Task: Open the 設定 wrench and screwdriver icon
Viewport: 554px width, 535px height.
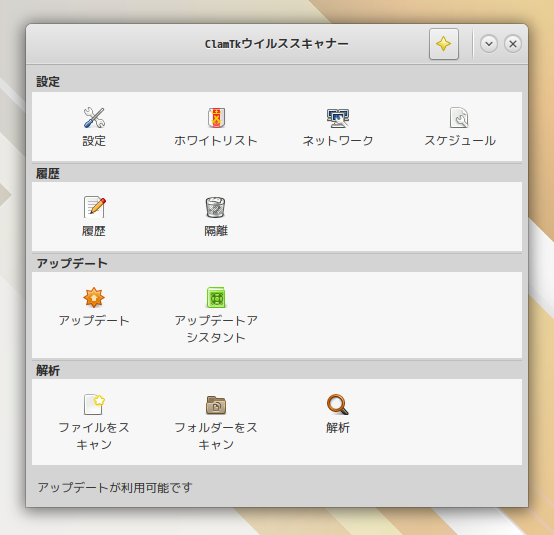Action: coord(94,118)
